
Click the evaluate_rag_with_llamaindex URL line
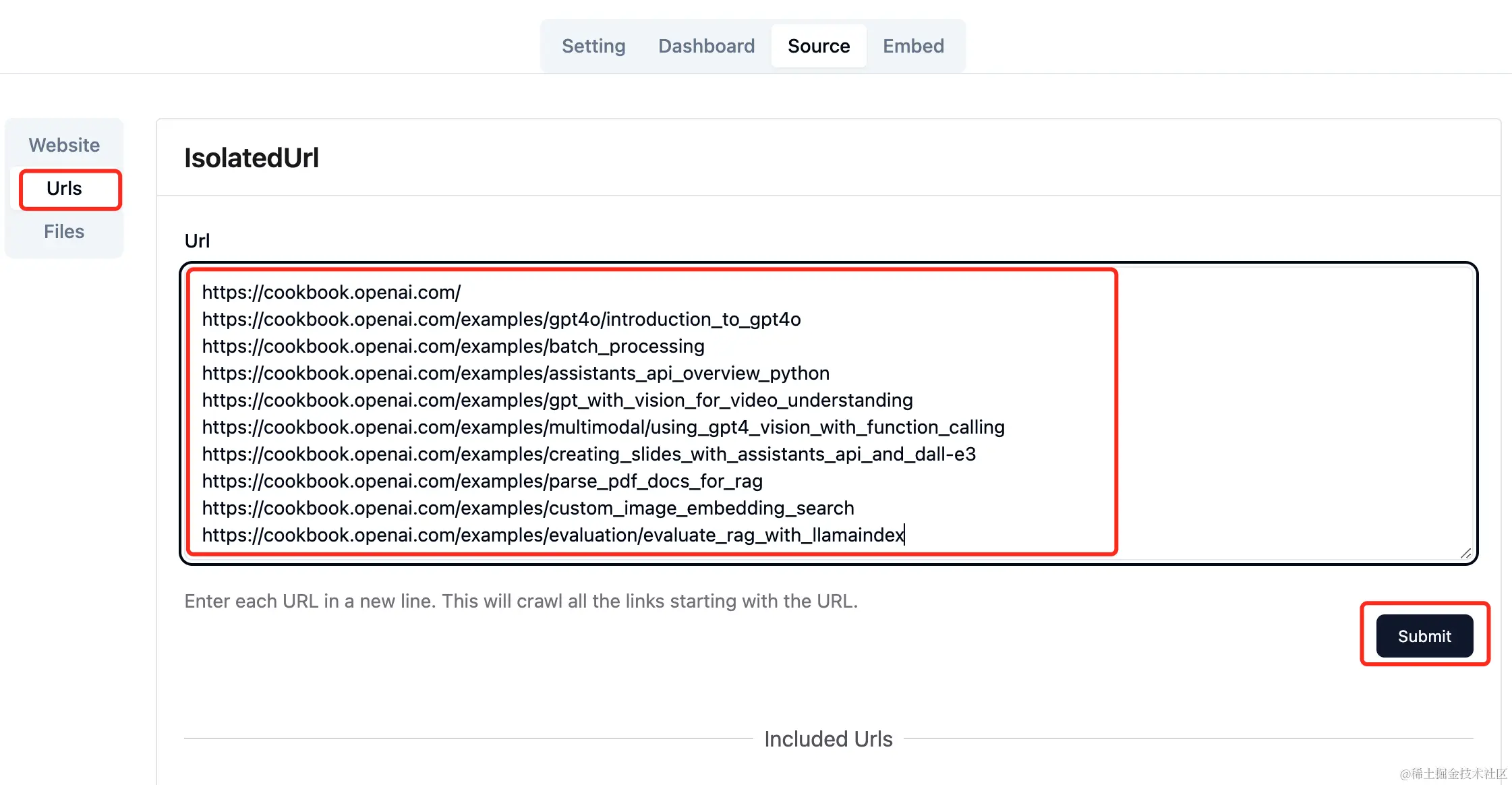[553, 535]
